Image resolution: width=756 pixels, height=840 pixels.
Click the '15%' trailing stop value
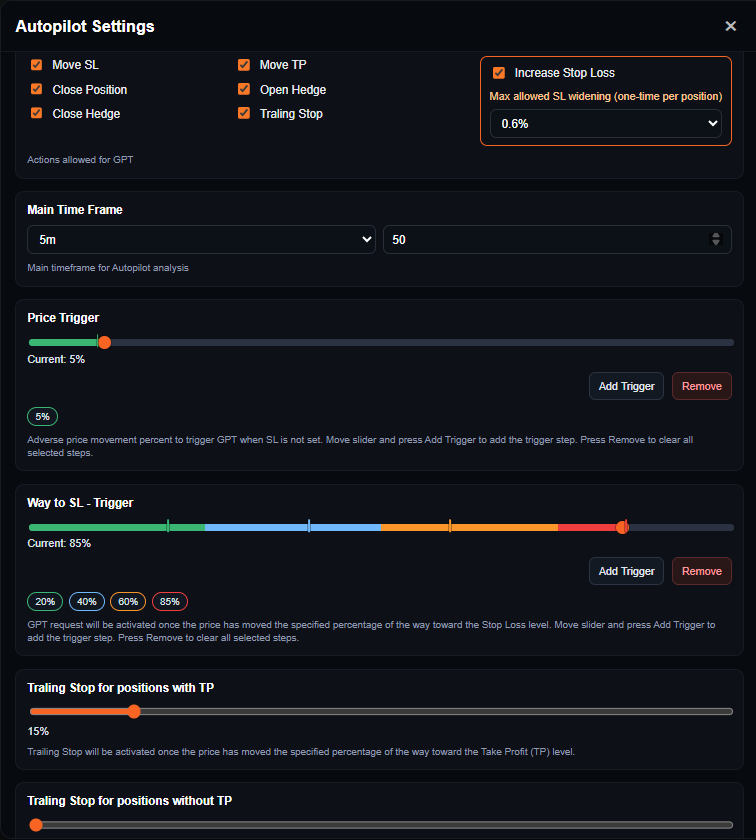[38, 731]
